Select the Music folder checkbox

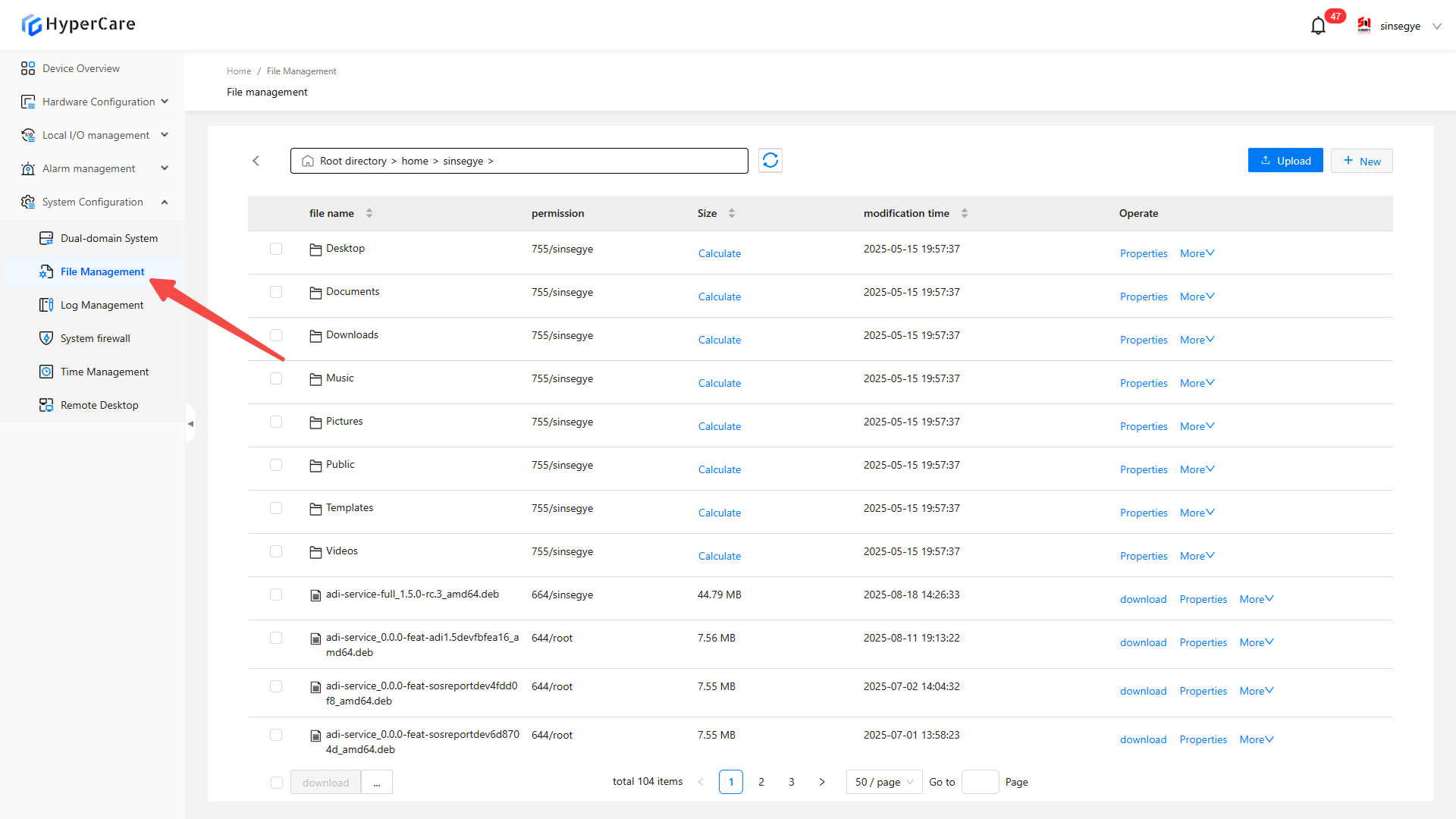276,378
